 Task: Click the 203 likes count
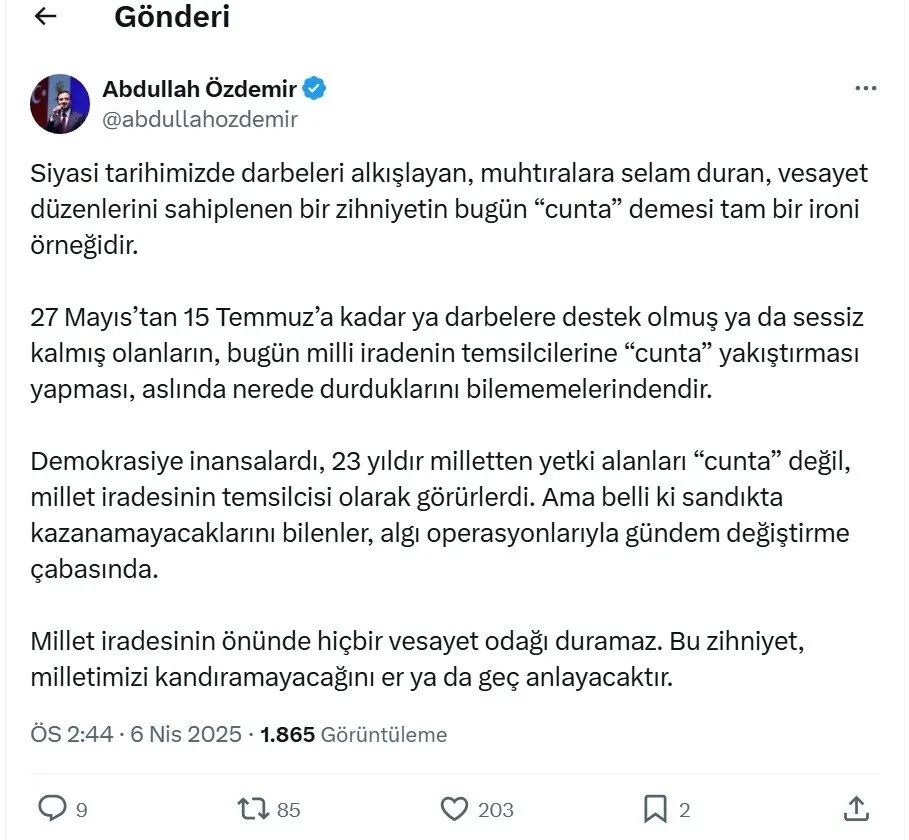496,809
